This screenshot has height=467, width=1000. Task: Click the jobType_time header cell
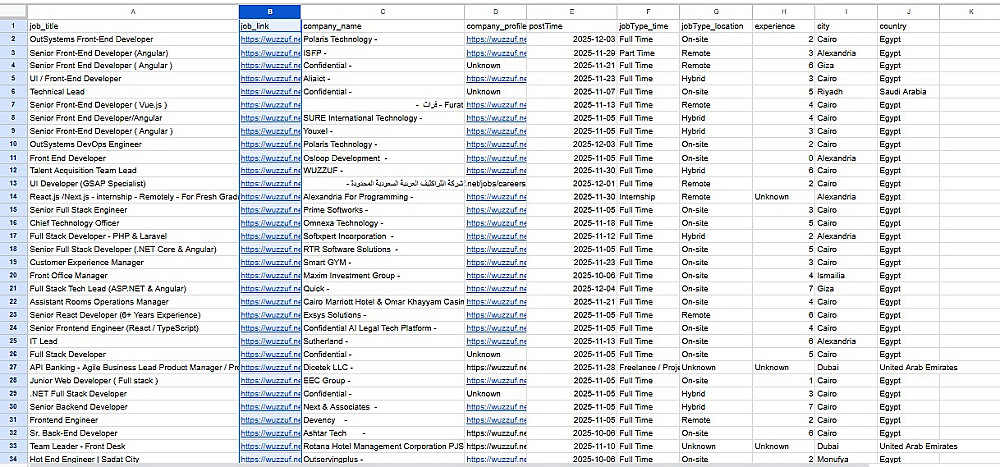pyautogui.click(x=648, y=26)
